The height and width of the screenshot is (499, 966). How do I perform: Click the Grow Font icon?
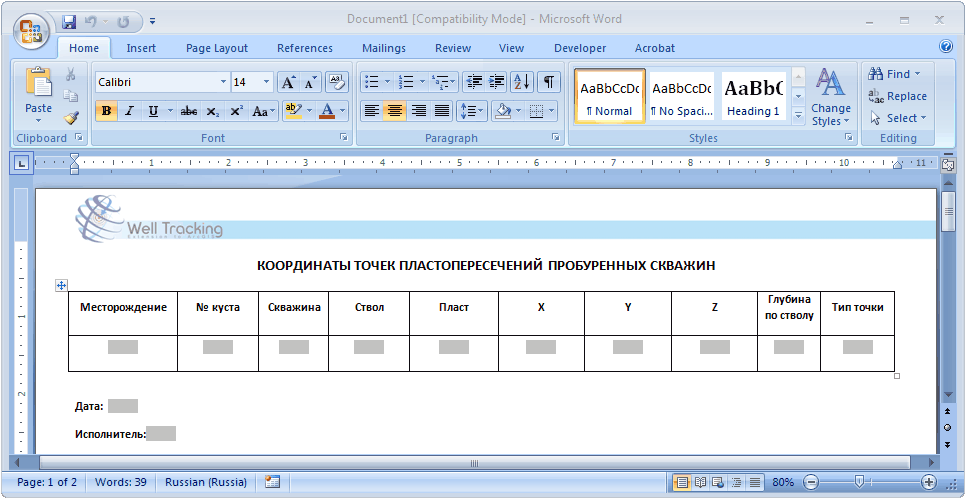click(x=287, y=82)
